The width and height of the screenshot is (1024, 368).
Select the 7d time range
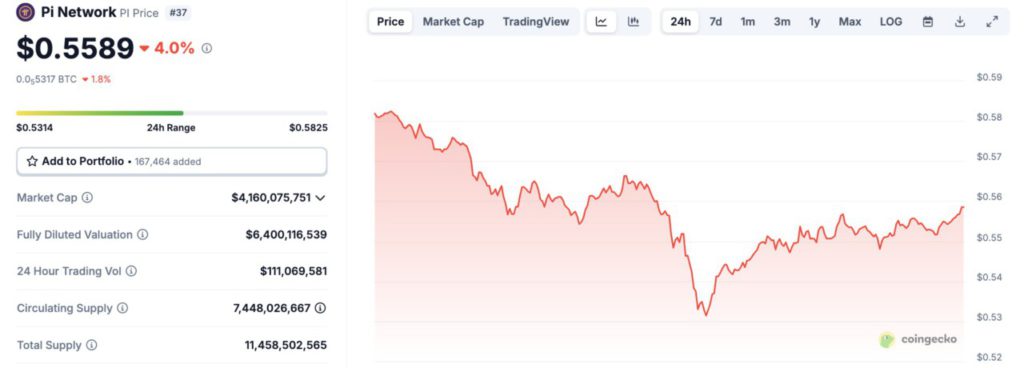[716, 22]
